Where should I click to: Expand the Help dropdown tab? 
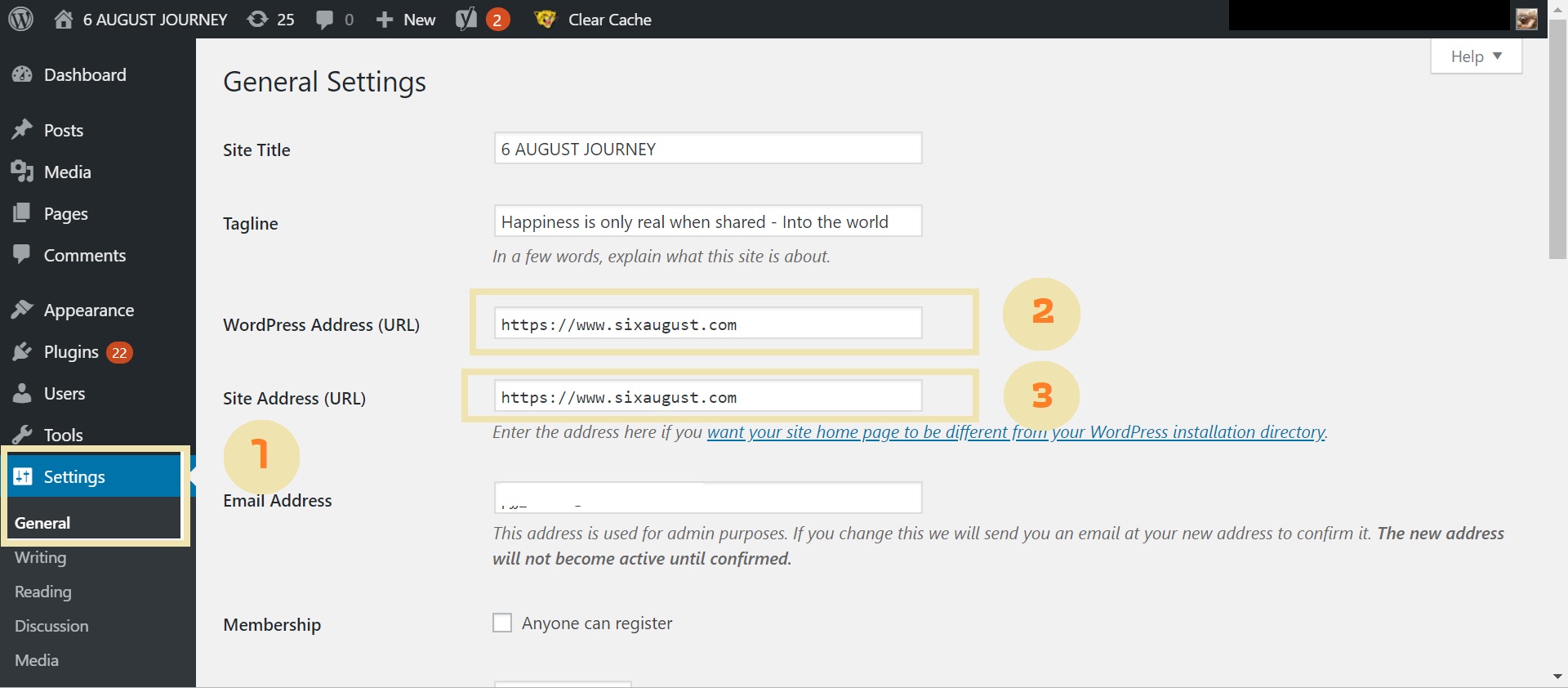tap(1476, 56)
